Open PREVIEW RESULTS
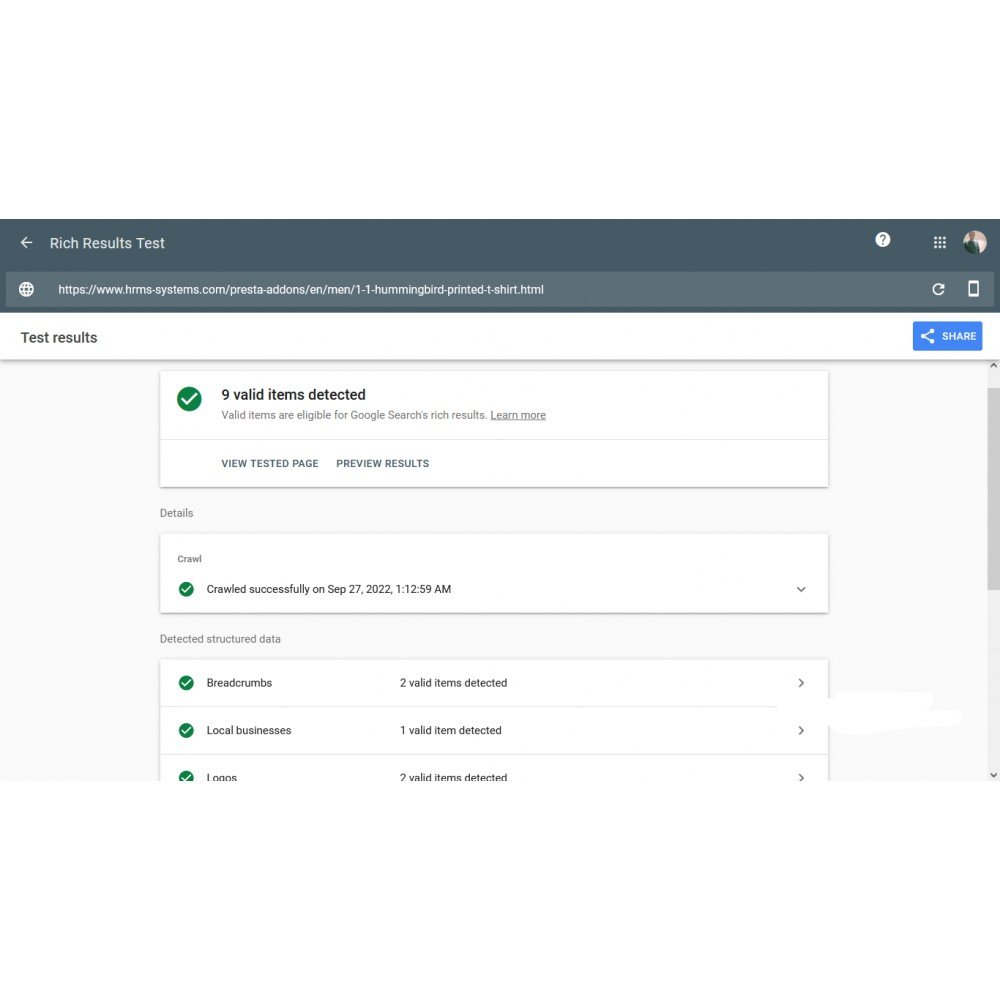The width and height of the screenshot is (1000, 1000). pos(383,464)
